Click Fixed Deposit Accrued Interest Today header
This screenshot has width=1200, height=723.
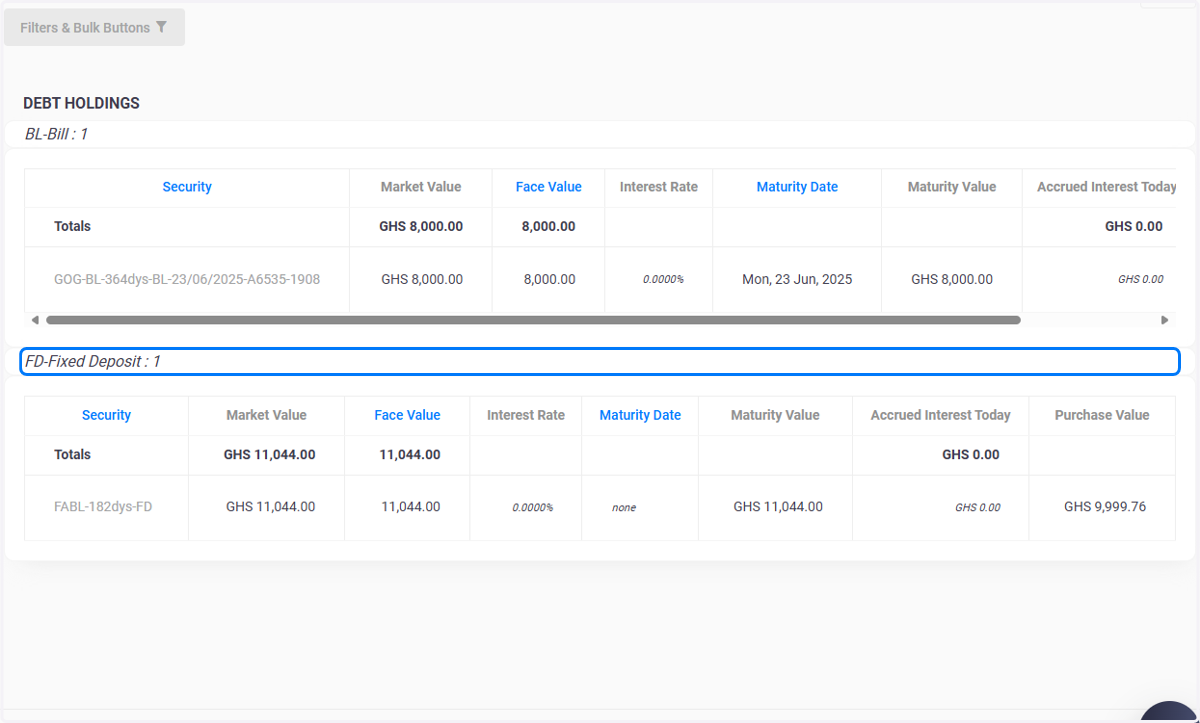(x=941, y=415)
